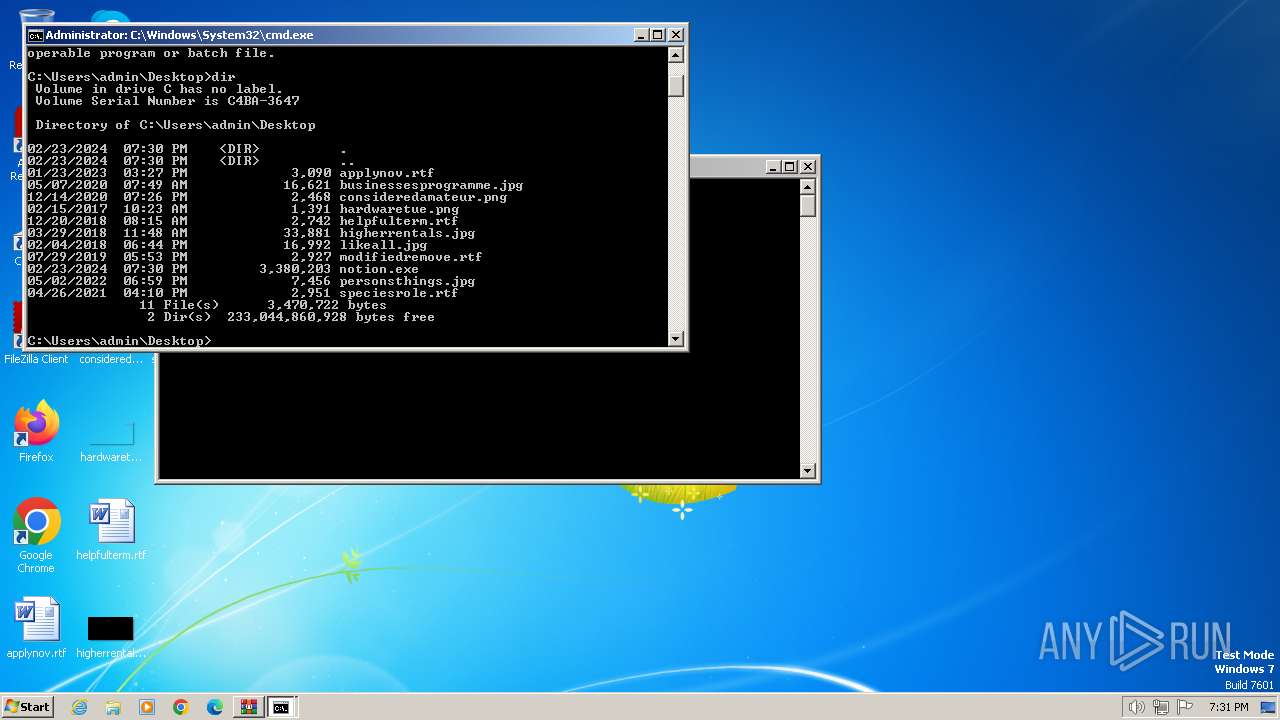Screen dimensions: 1280x720
Task: Click likeall.jpg in the listing
Action: (x=383, y=245)
